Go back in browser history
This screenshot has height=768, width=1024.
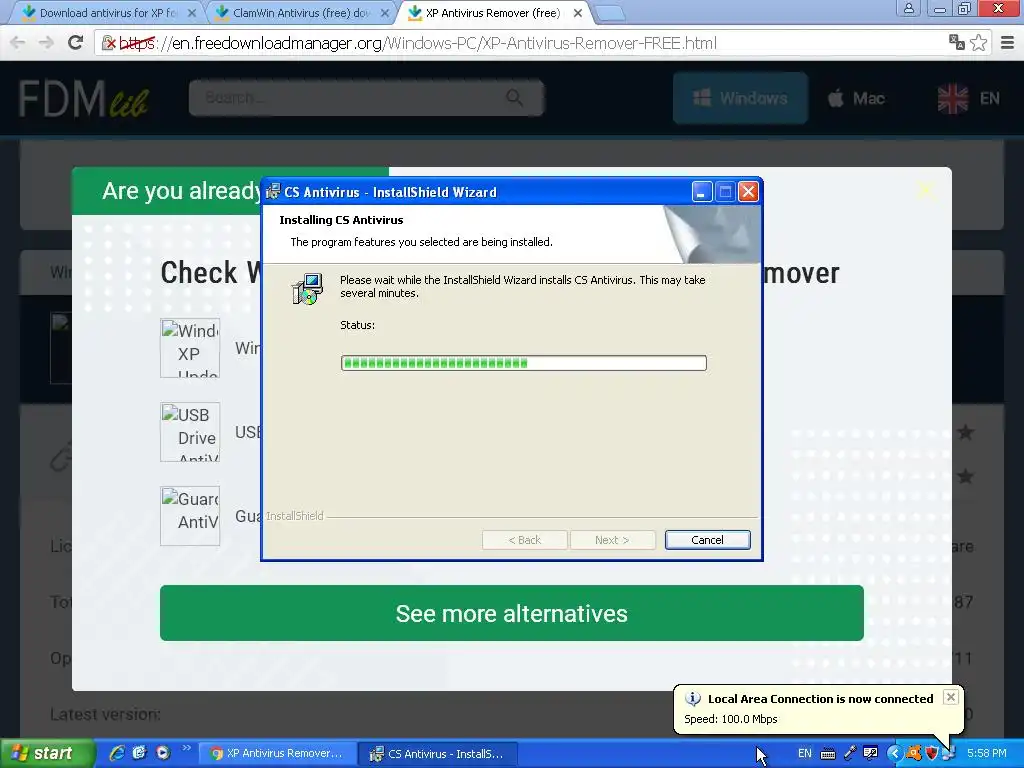point(18,42)
